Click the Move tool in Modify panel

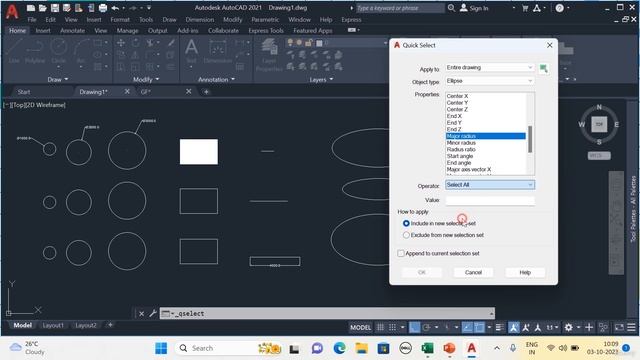pyautogui.click(x=121, y=42)
